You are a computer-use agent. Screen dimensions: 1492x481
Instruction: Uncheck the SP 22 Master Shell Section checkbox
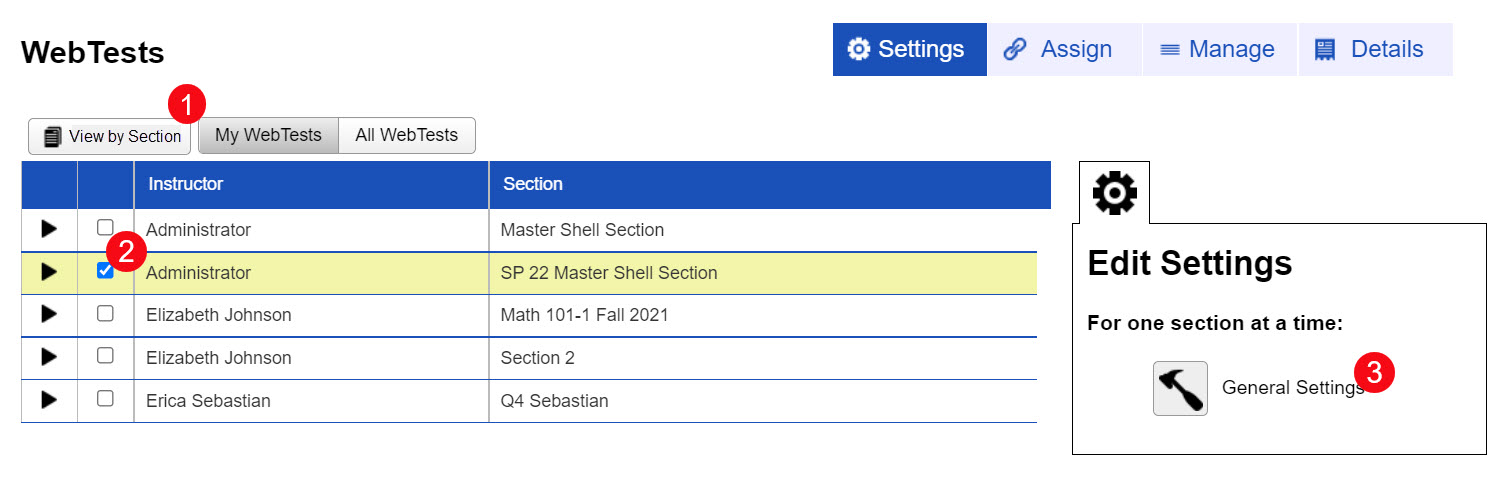point(105,271)
